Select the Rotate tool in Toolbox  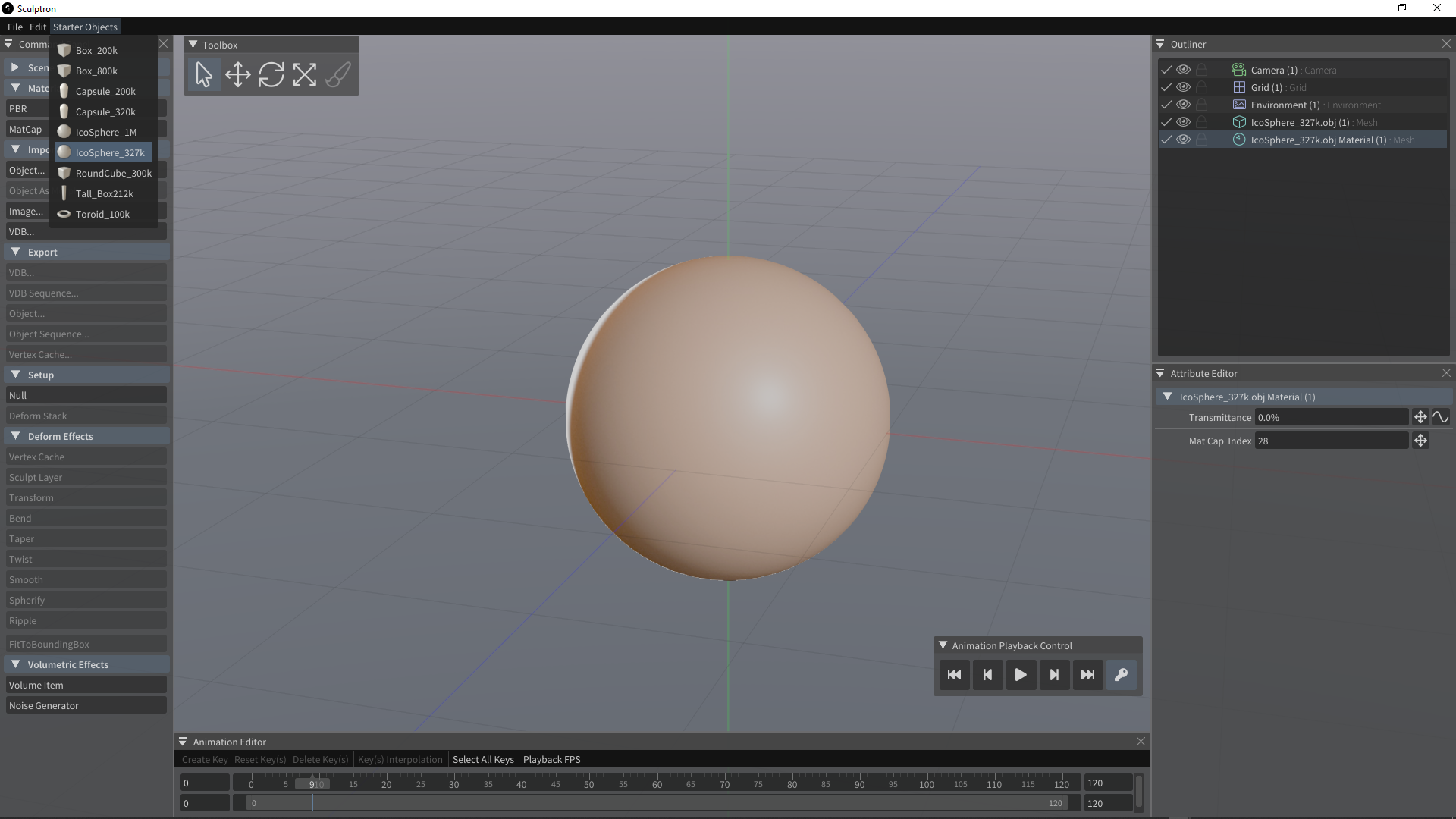click(x=271, y=74)
